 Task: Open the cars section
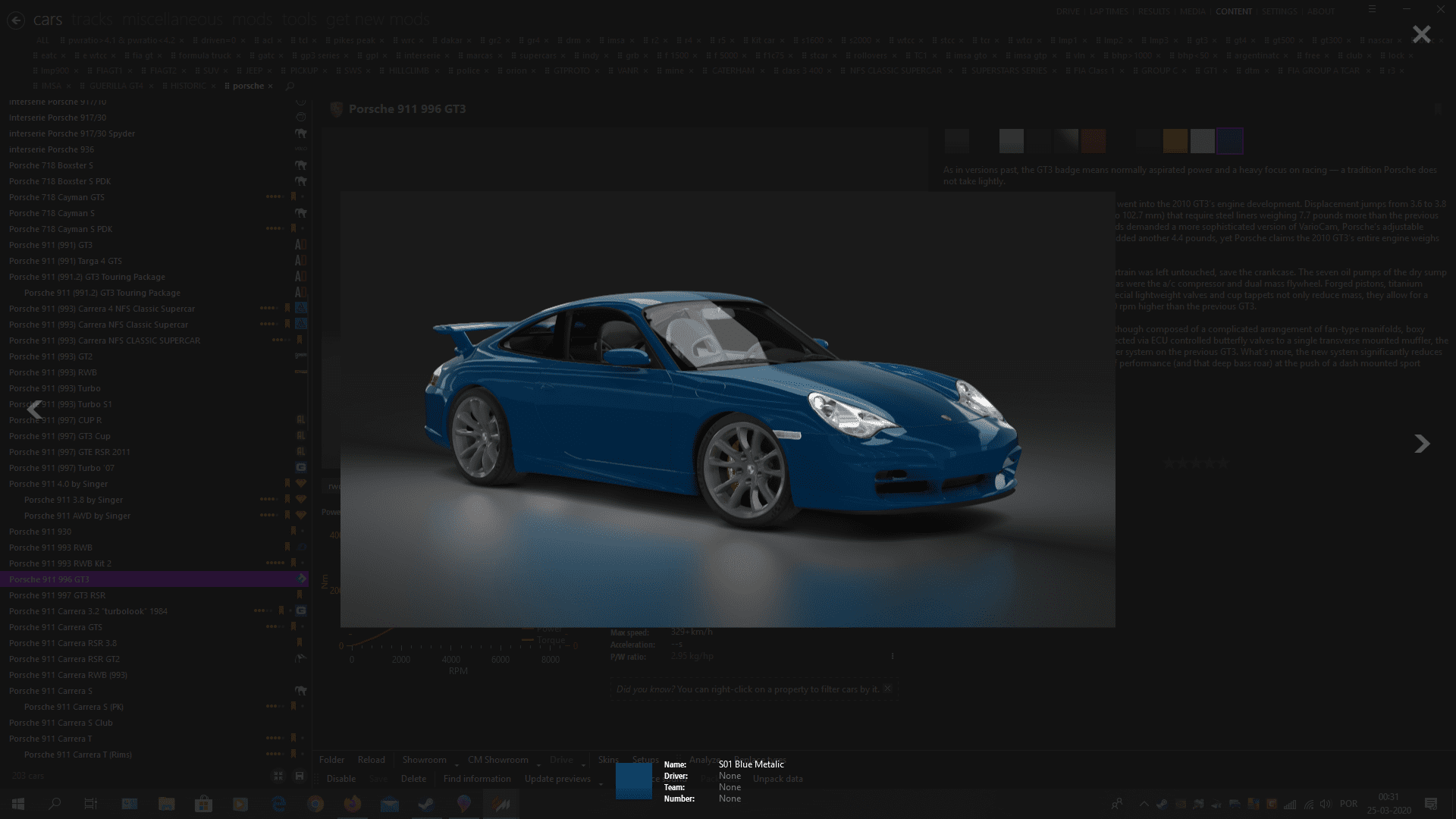click(48, 20)
